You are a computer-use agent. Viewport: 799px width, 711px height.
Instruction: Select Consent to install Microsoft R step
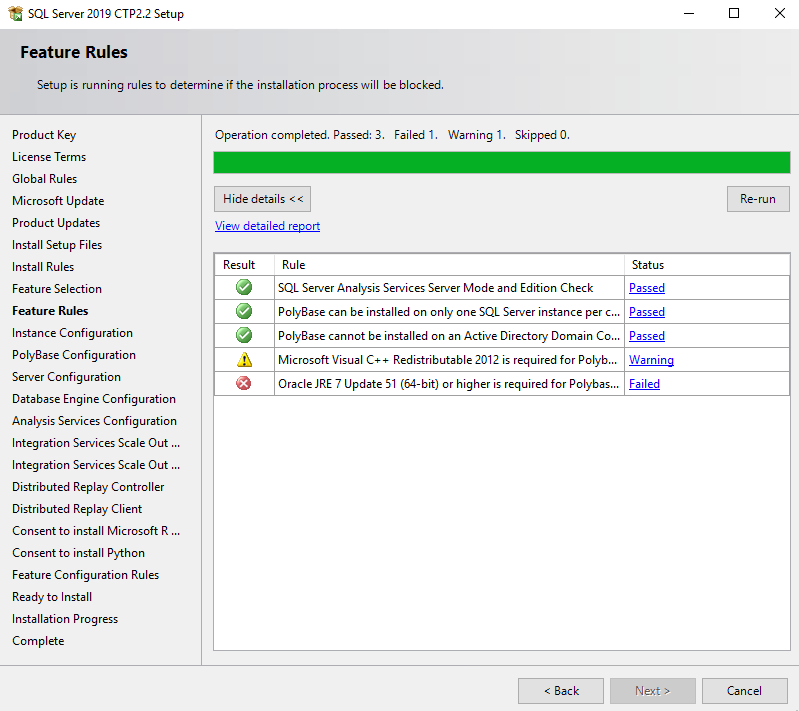click(x=96, y=531)
